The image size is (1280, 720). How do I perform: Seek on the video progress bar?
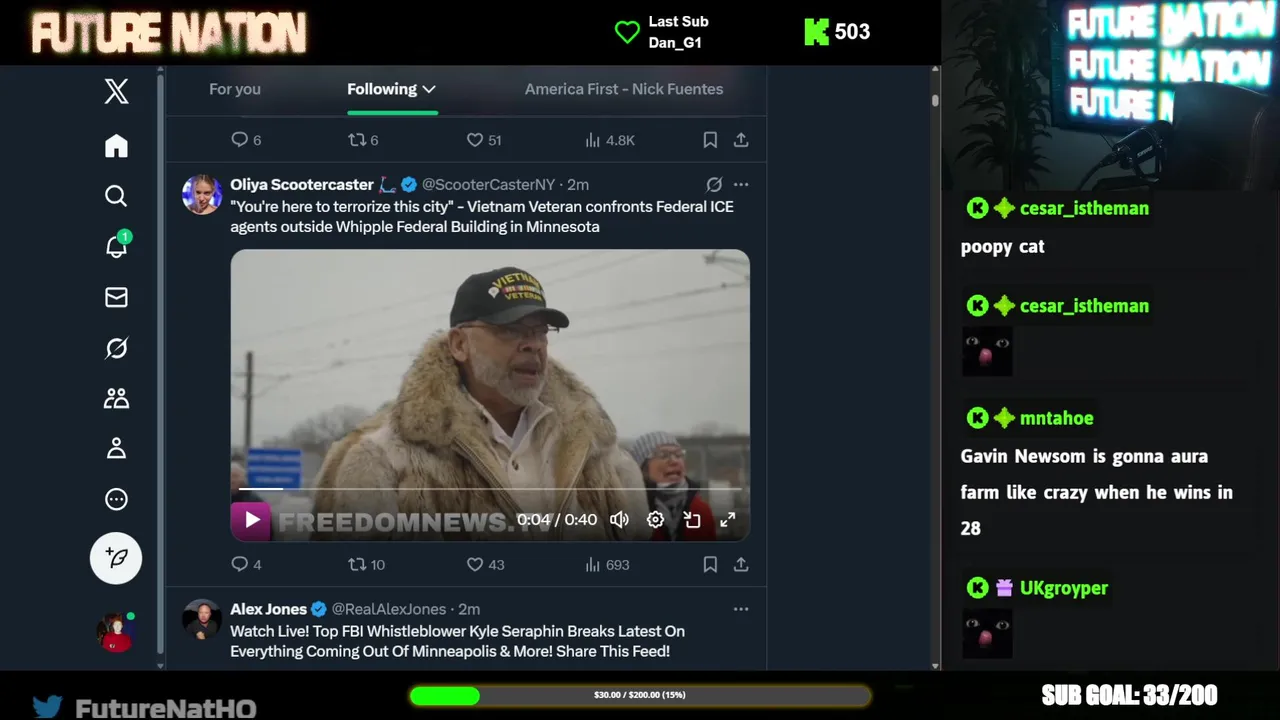click(x=490, y=489)
